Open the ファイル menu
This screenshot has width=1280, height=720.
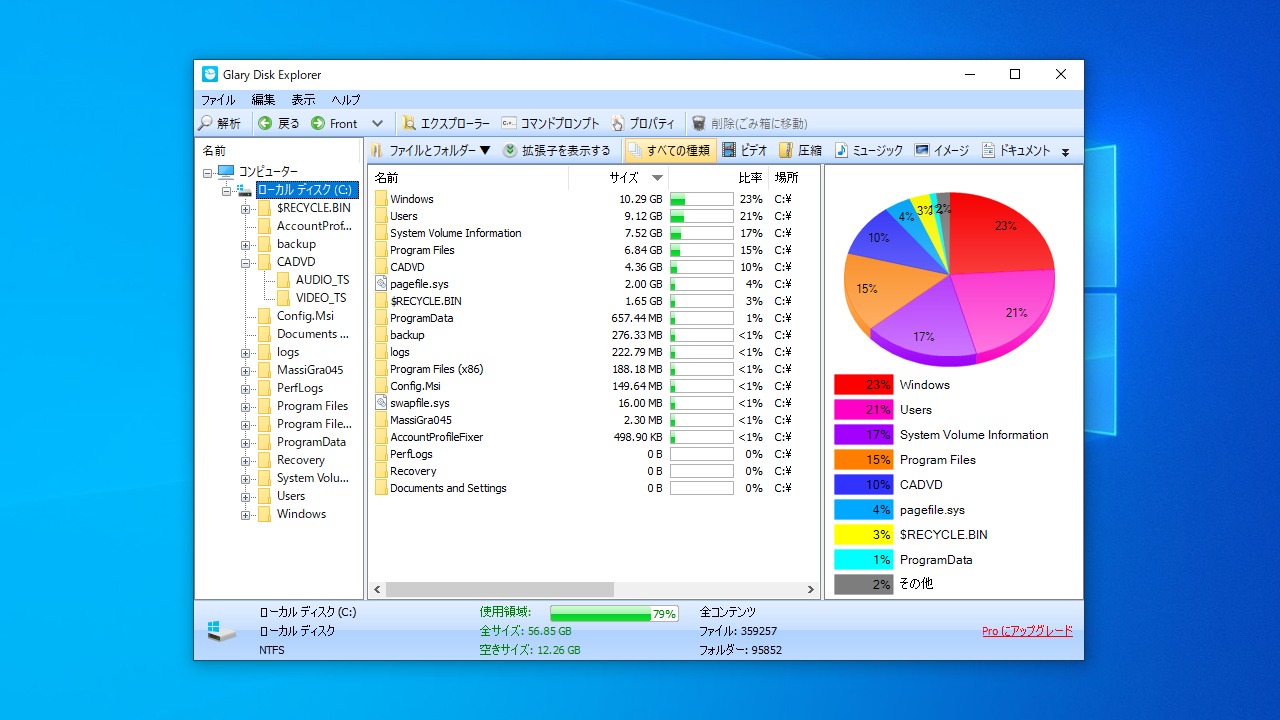coord(218,100)
